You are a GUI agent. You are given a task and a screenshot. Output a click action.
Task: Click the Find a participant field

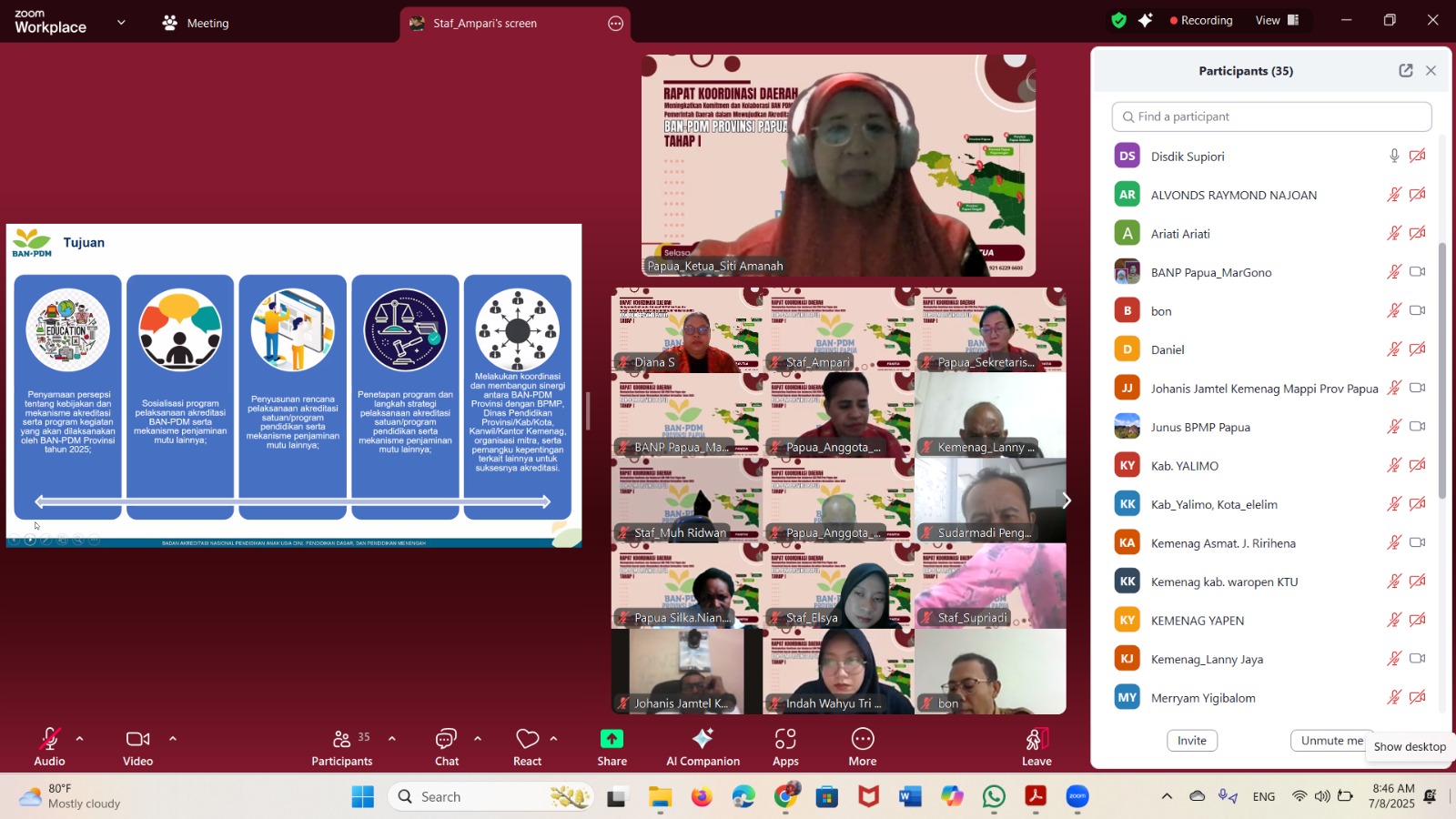[x=1271, y=116]
